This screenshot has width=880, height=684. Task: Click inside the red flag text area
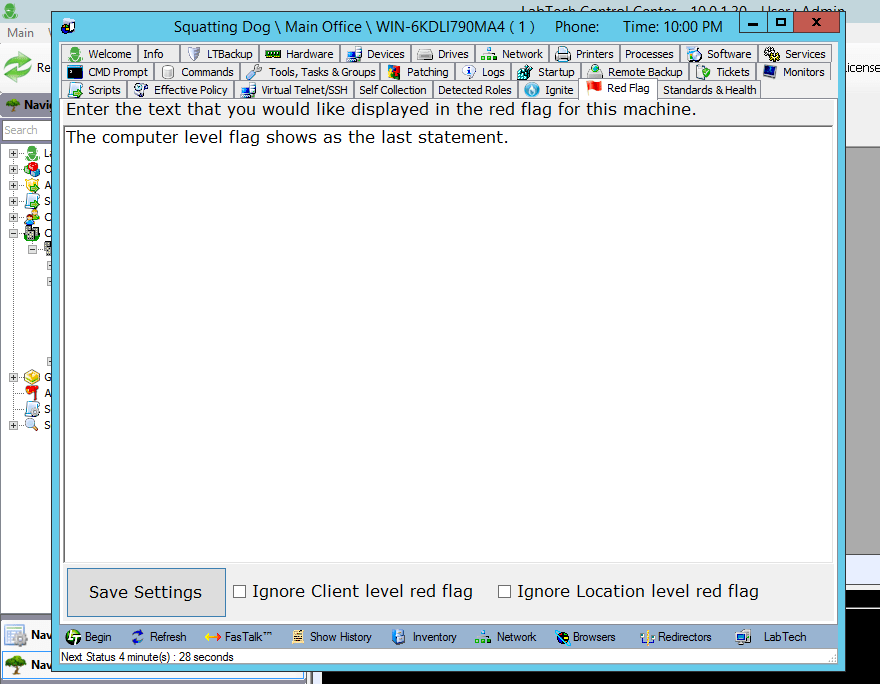point(448,345)
